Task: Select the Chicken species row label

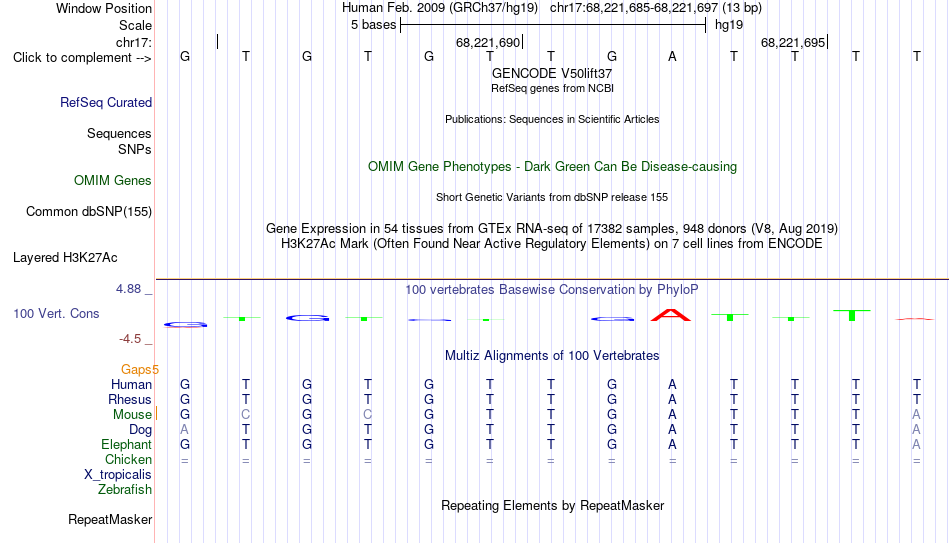Action: tap(128, 459)
